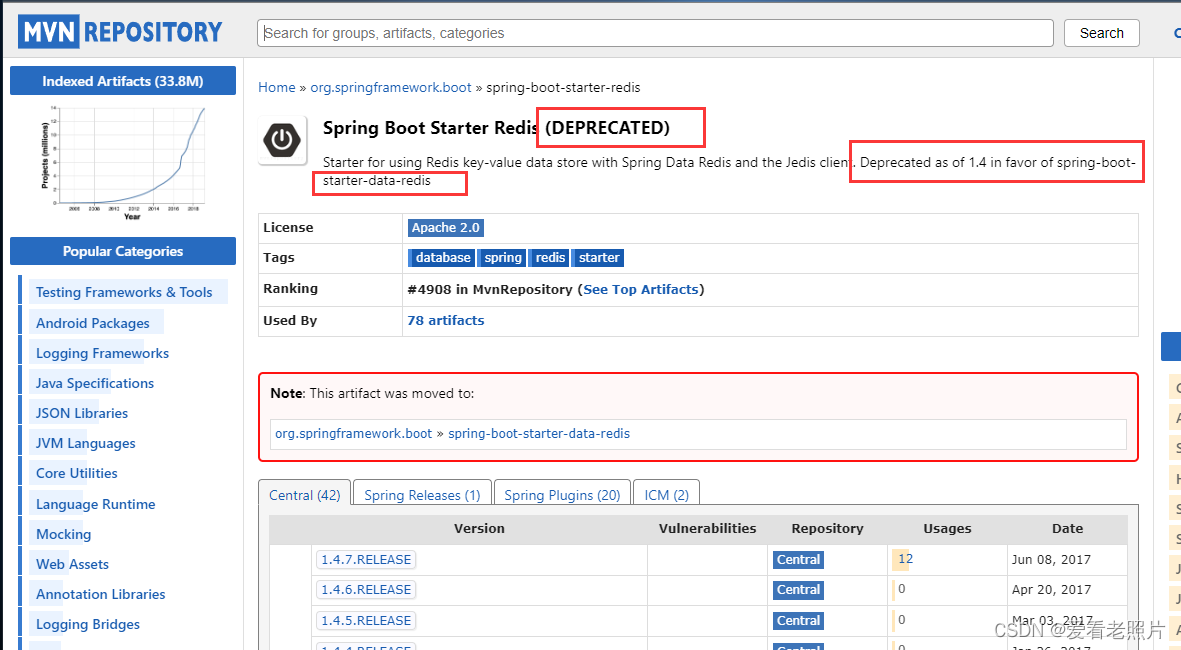Focus the artifact search input field
1181x650 pixels.
coord(655,33)
